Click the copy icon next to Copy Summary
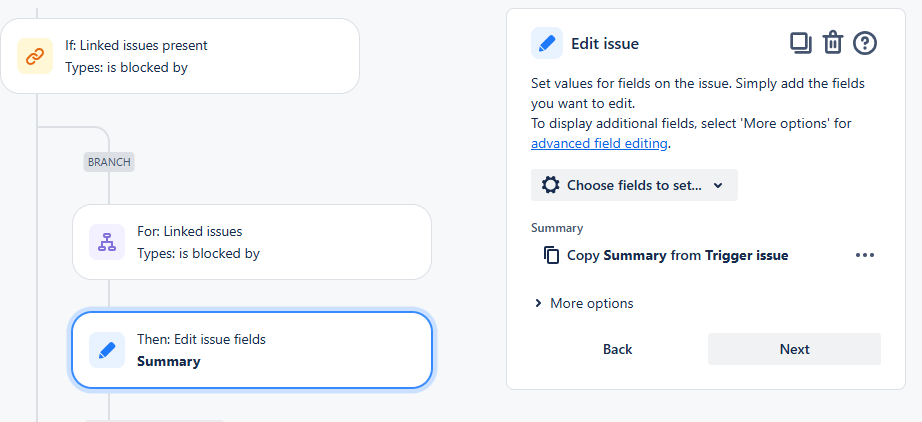 [551, 255]
